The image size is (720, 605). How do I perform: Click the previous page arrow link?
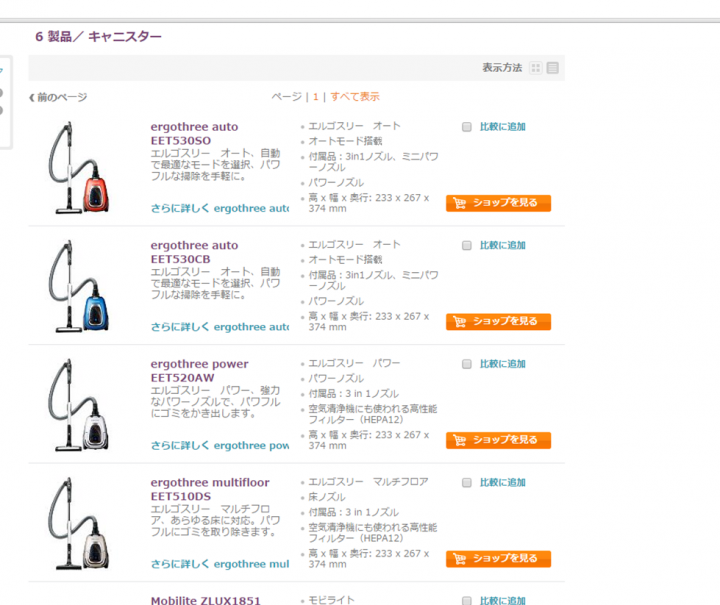tap(58, 97)
